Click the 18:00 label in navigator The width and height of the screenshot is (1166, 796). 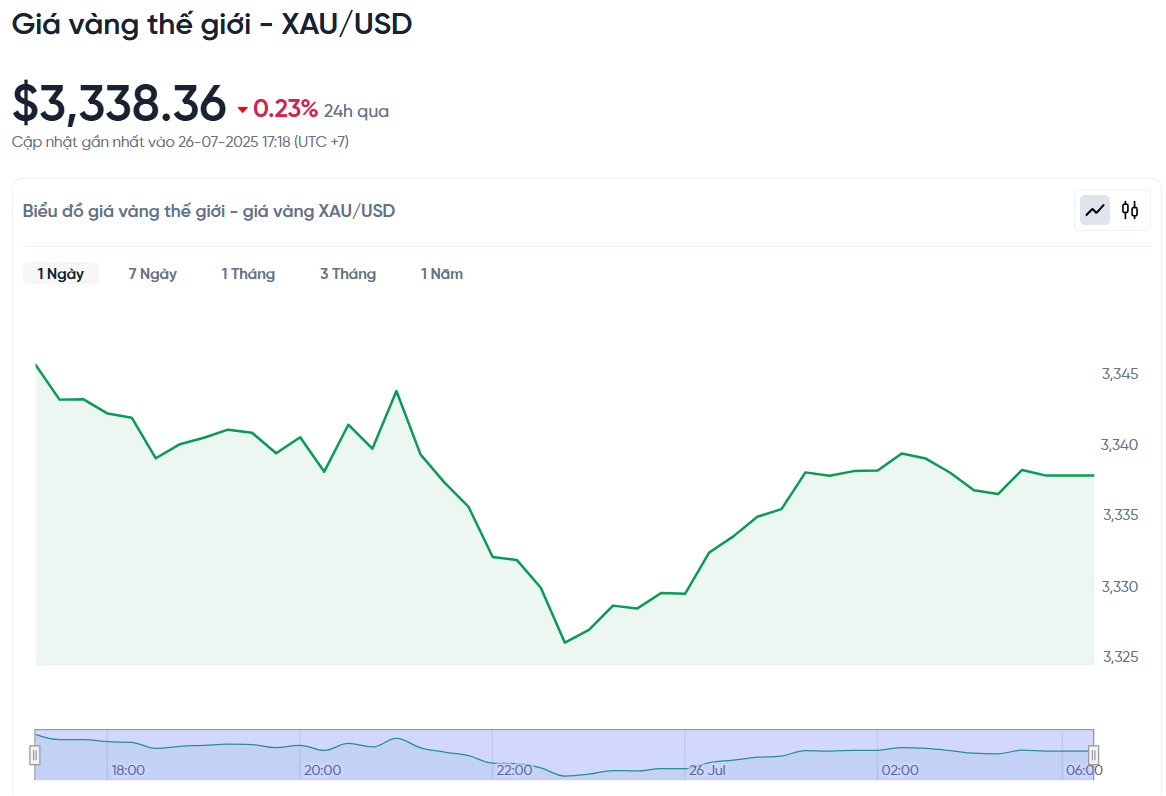tap(128, 770)
